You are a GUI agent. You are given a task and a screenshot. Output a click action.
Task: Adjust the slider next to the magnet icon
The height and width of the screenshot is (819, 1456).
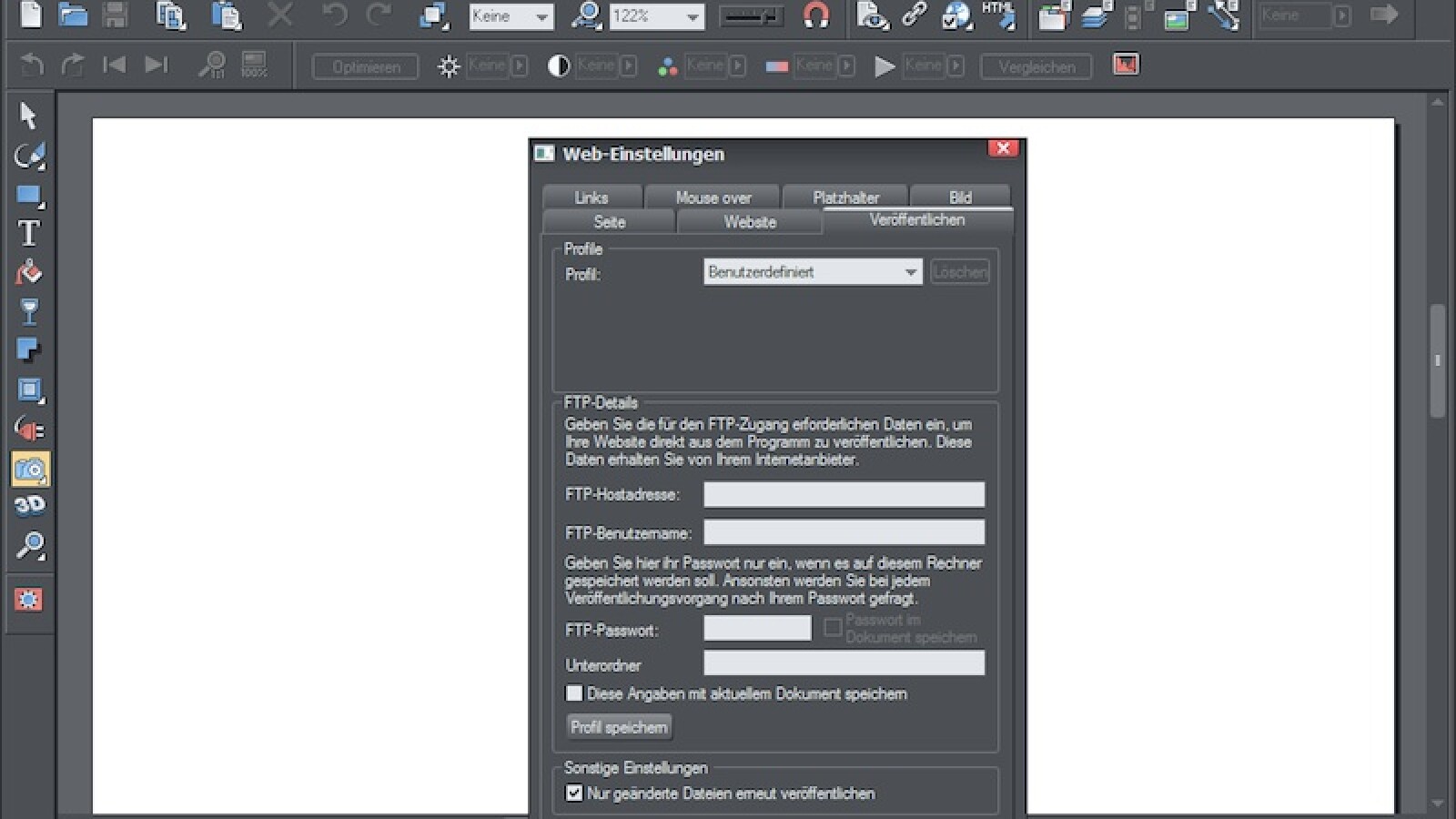click(752, 15)
